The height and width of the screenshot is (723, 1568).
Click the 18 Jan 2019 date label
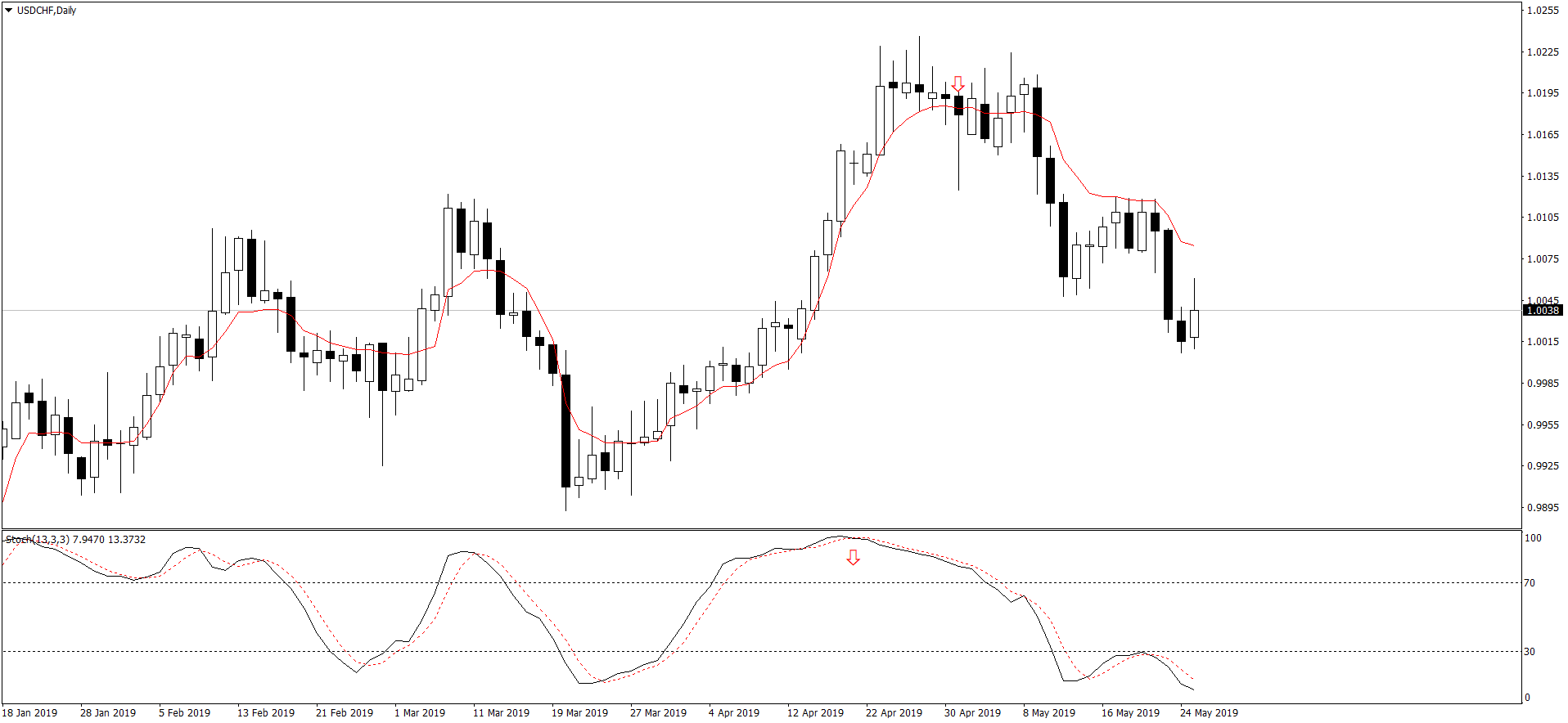29,713
